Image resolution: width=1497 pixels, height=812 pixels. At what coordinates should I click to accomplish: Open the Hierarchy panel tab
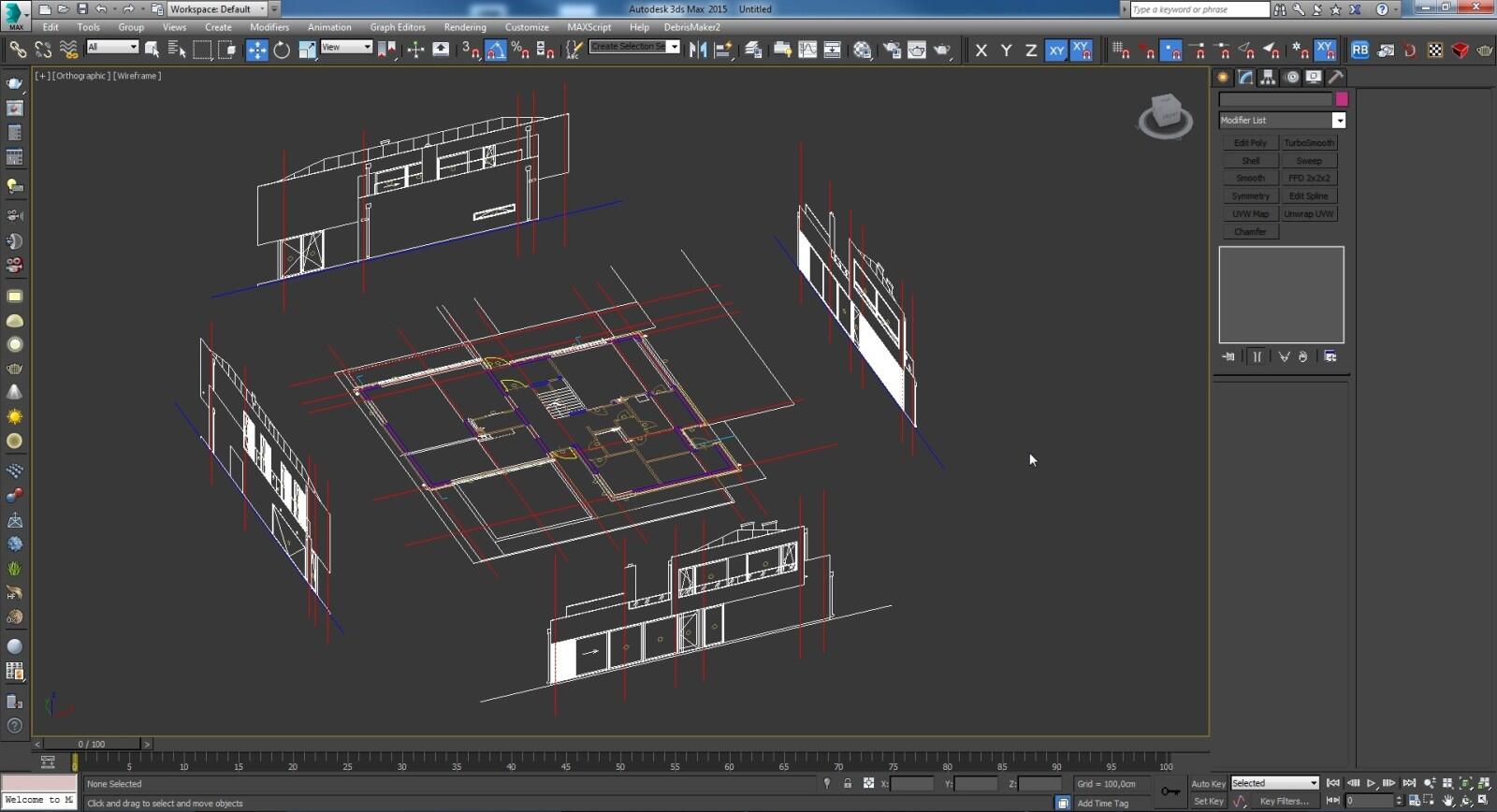pyautogui.click(x=1268, y=77)
